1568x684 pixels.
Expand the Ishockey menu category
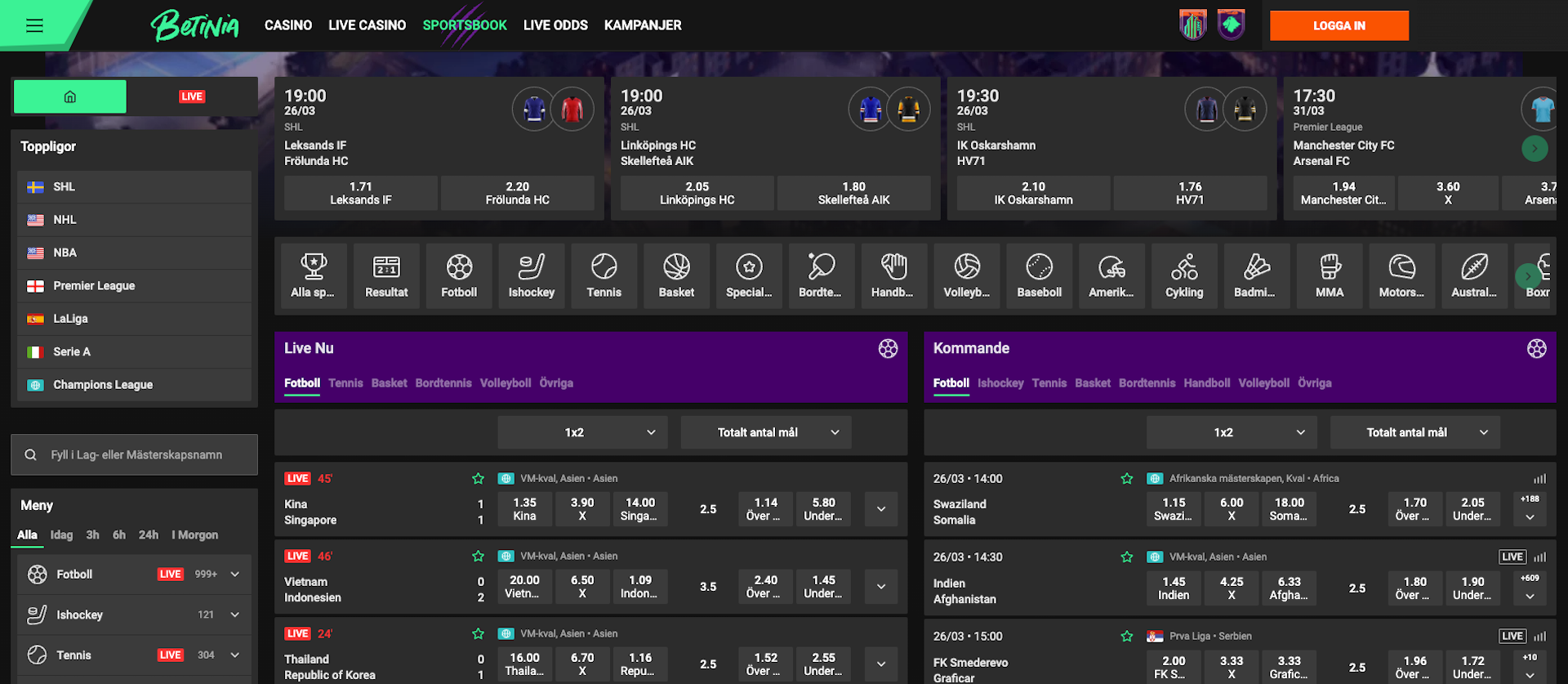(x=235, y=615)
